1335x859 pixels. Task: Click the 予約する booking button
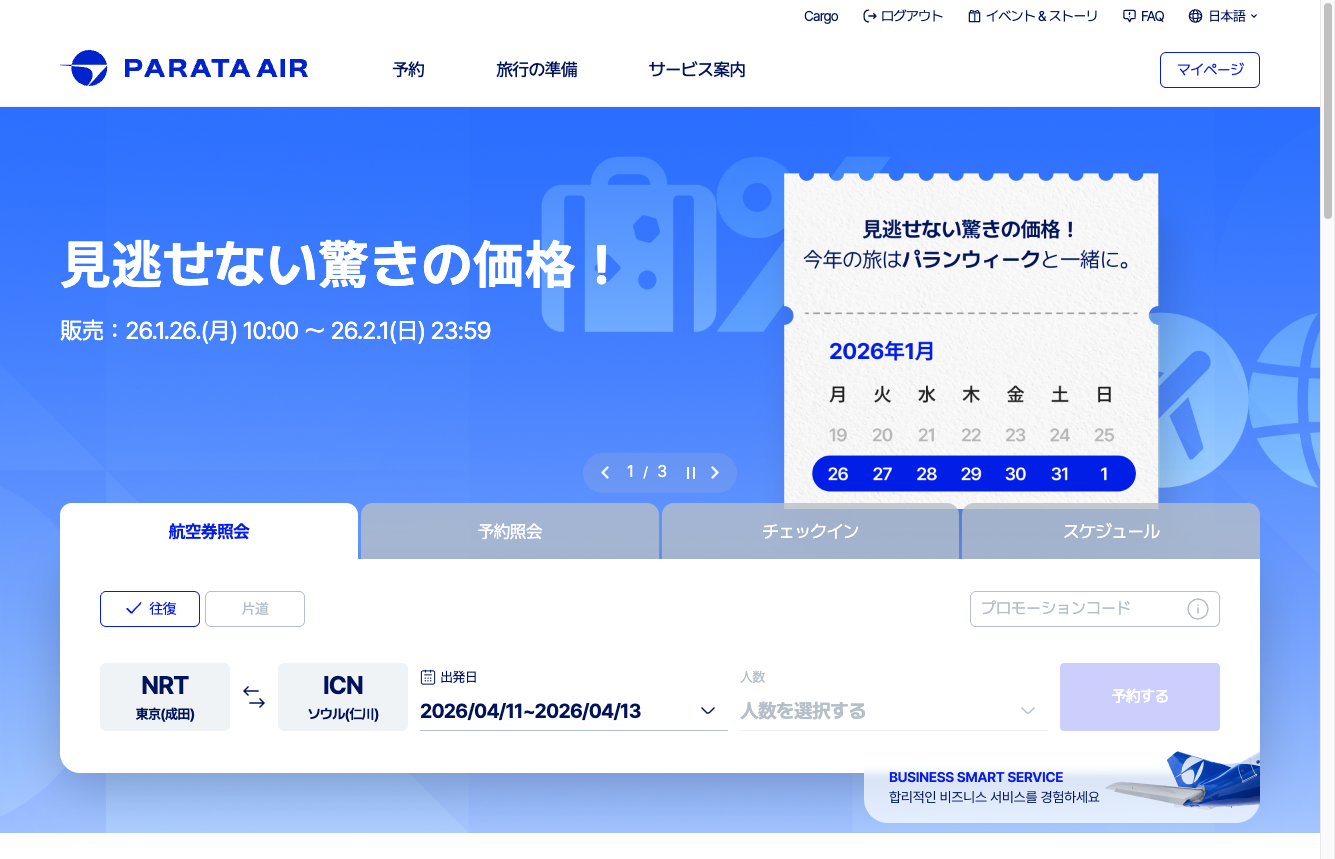coord(1139,697)
